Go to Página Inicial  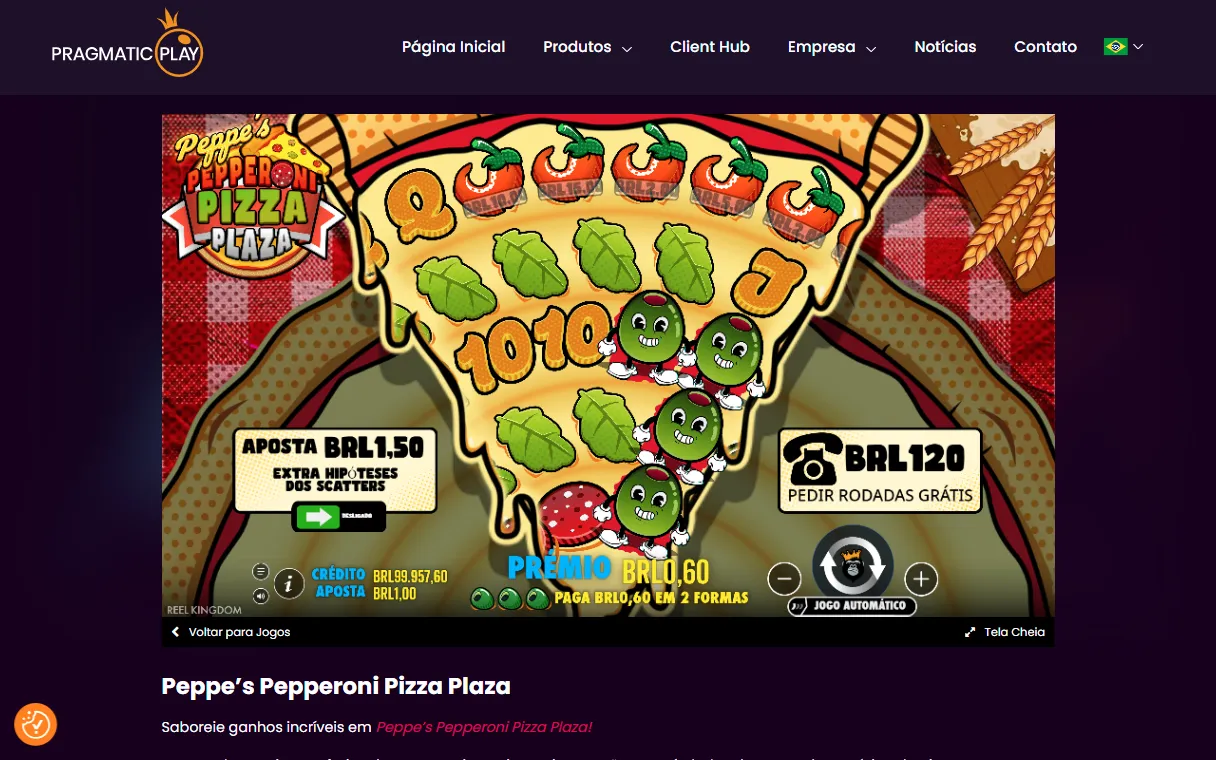coord(453,47)
